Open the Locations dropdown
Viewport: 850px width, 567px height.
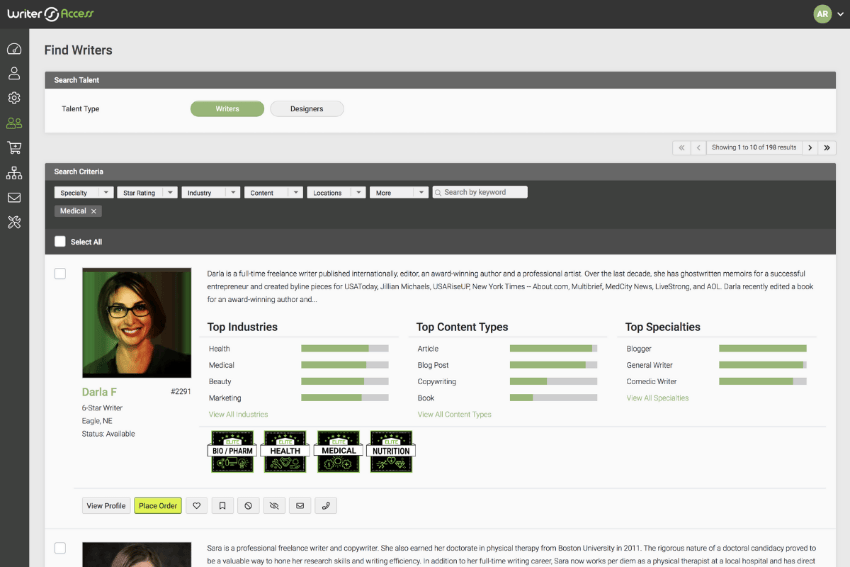pyautogui.click(x=336, y=192)
